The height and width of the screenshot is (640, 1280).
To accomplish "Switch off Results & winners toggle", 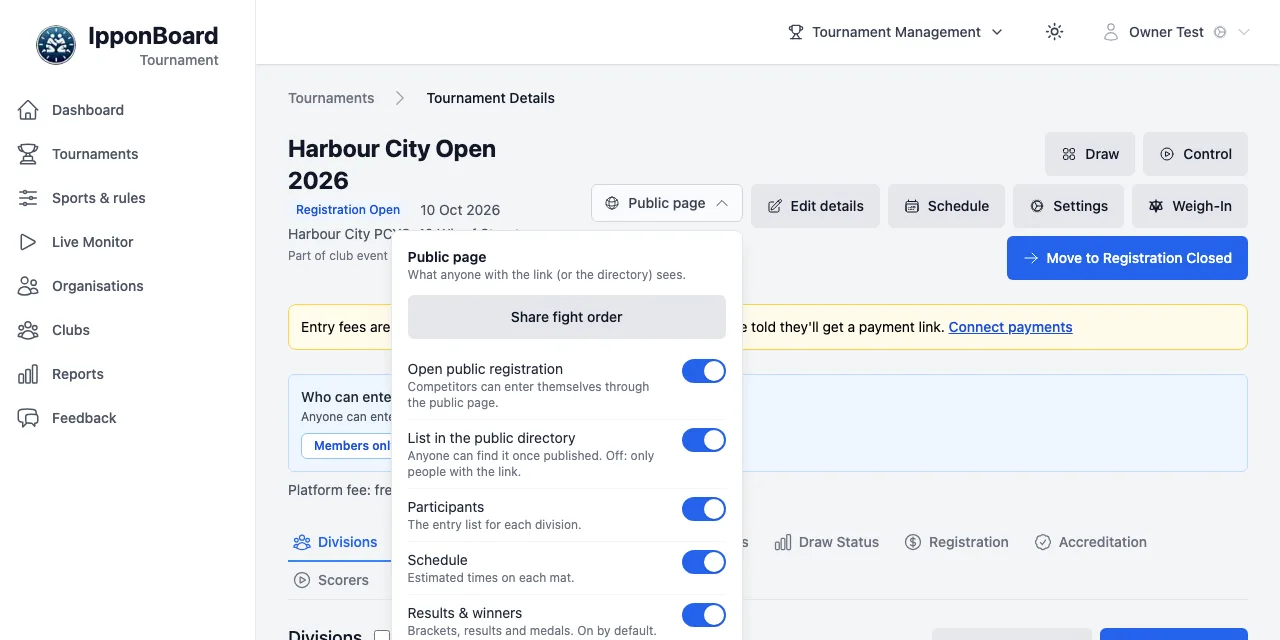I will 704,615.
